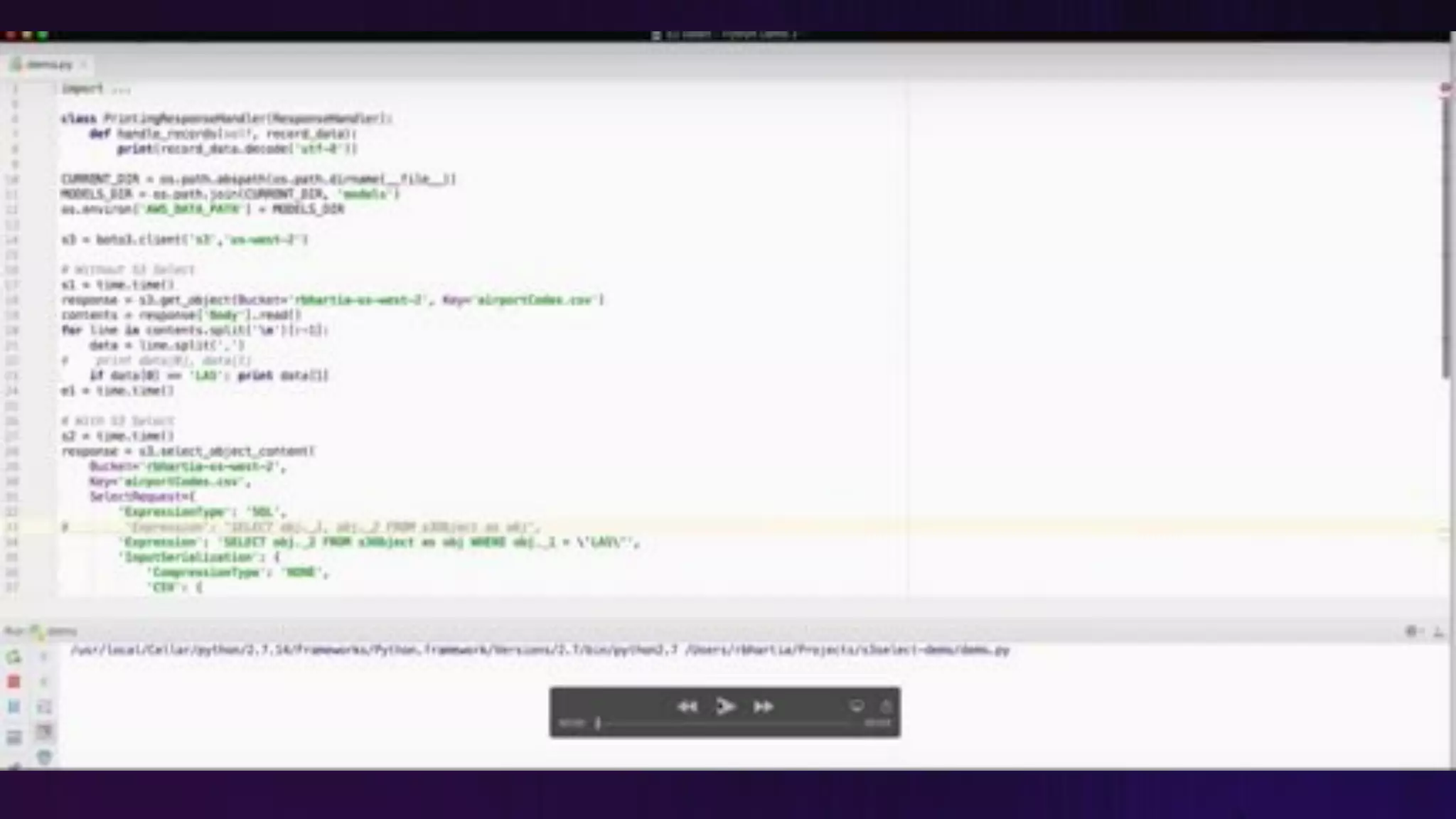Click the green Rerun icon in Run panel
This screenshot has width=1456, height=819.
14,658
